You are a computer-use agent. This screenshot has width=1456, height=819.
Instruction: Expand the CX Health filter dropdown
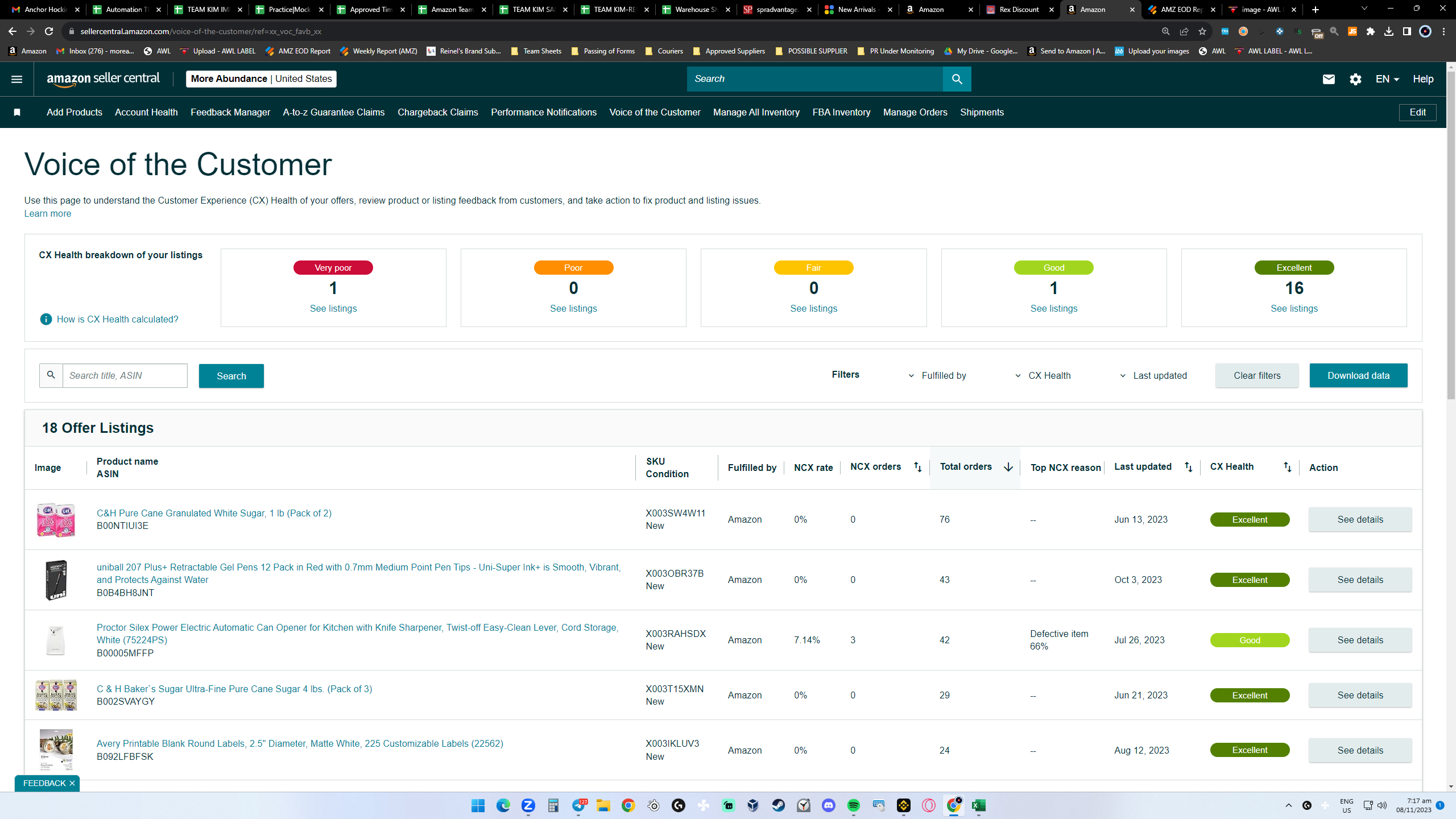tap(1043, 375)
